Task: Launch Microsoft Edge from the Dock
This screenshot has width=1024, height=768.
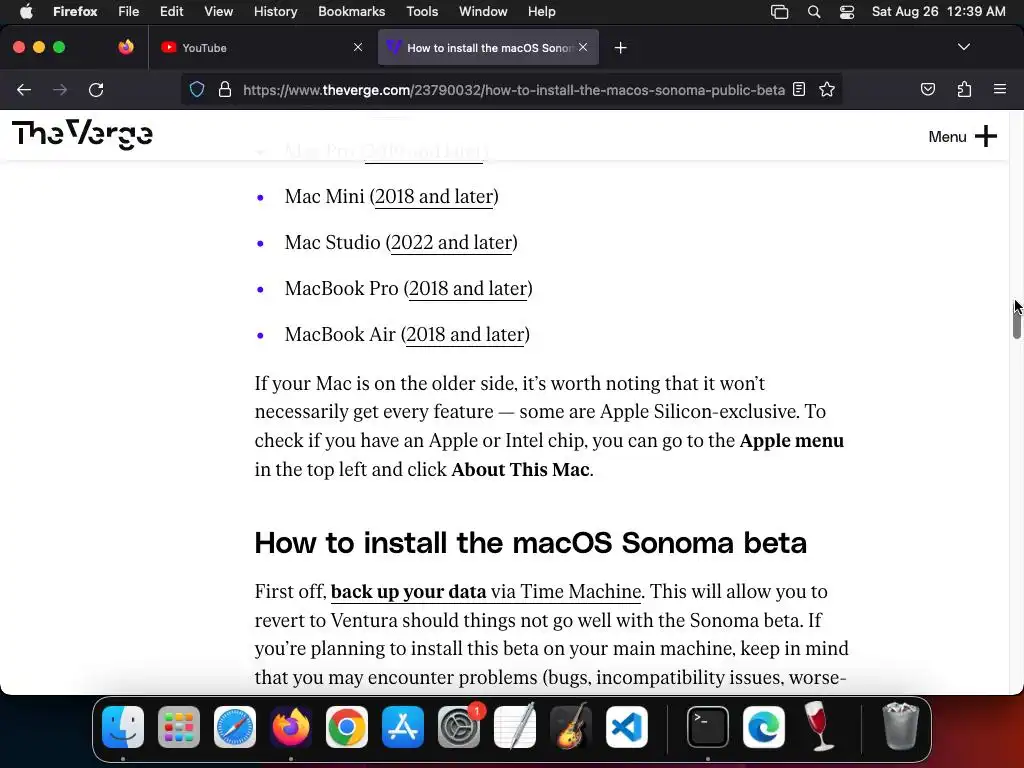Action: point(764,727)
